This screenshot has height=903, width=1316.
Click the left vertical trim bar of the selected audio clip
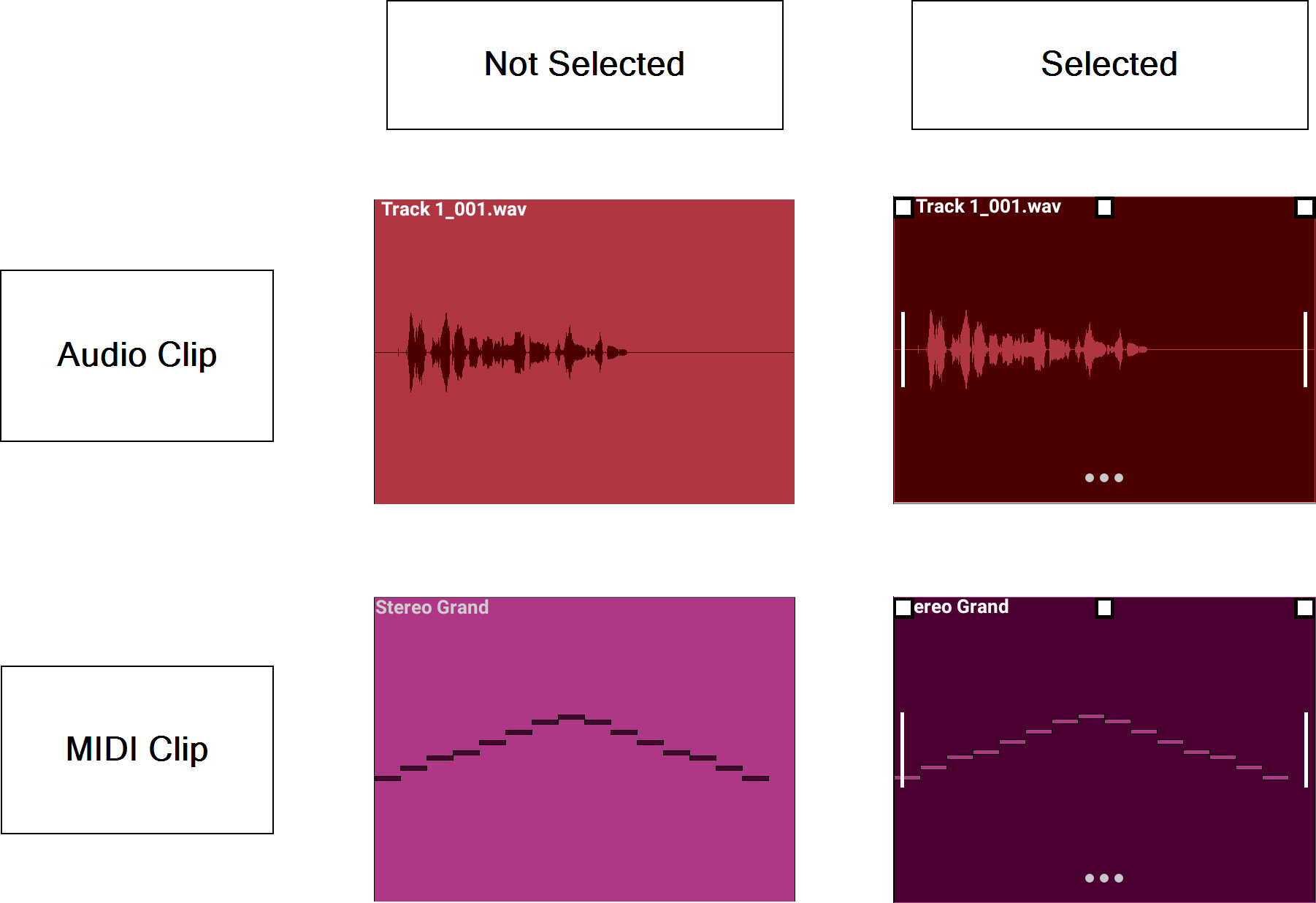click(903, 349)
